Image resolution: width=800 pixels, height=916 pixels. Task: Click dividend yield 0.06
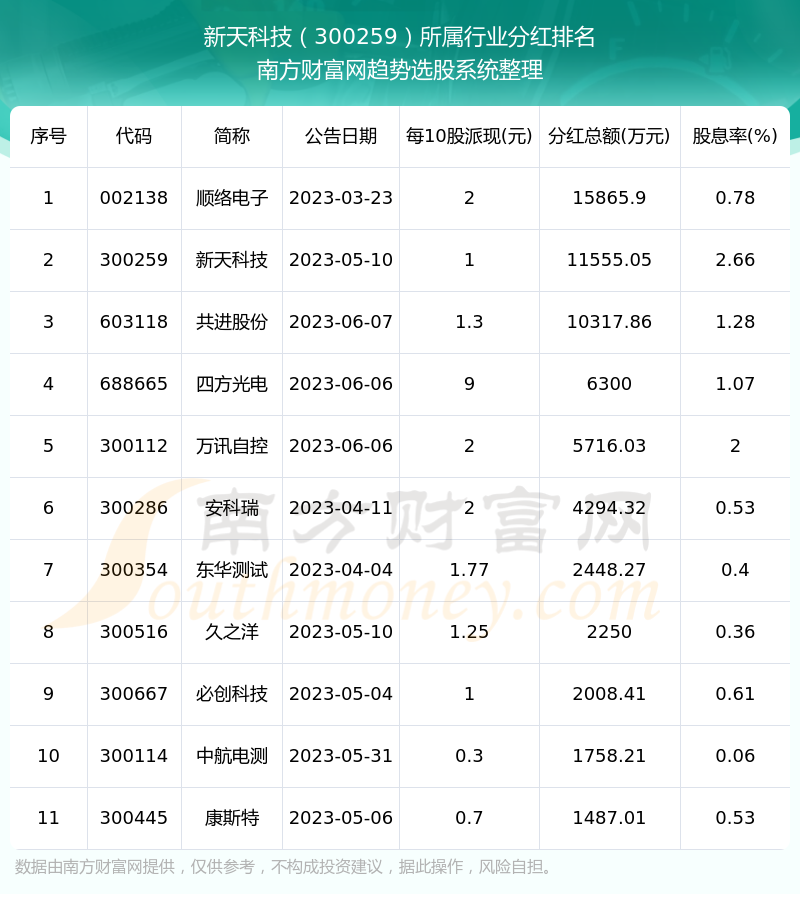click(x=735, y=755)
